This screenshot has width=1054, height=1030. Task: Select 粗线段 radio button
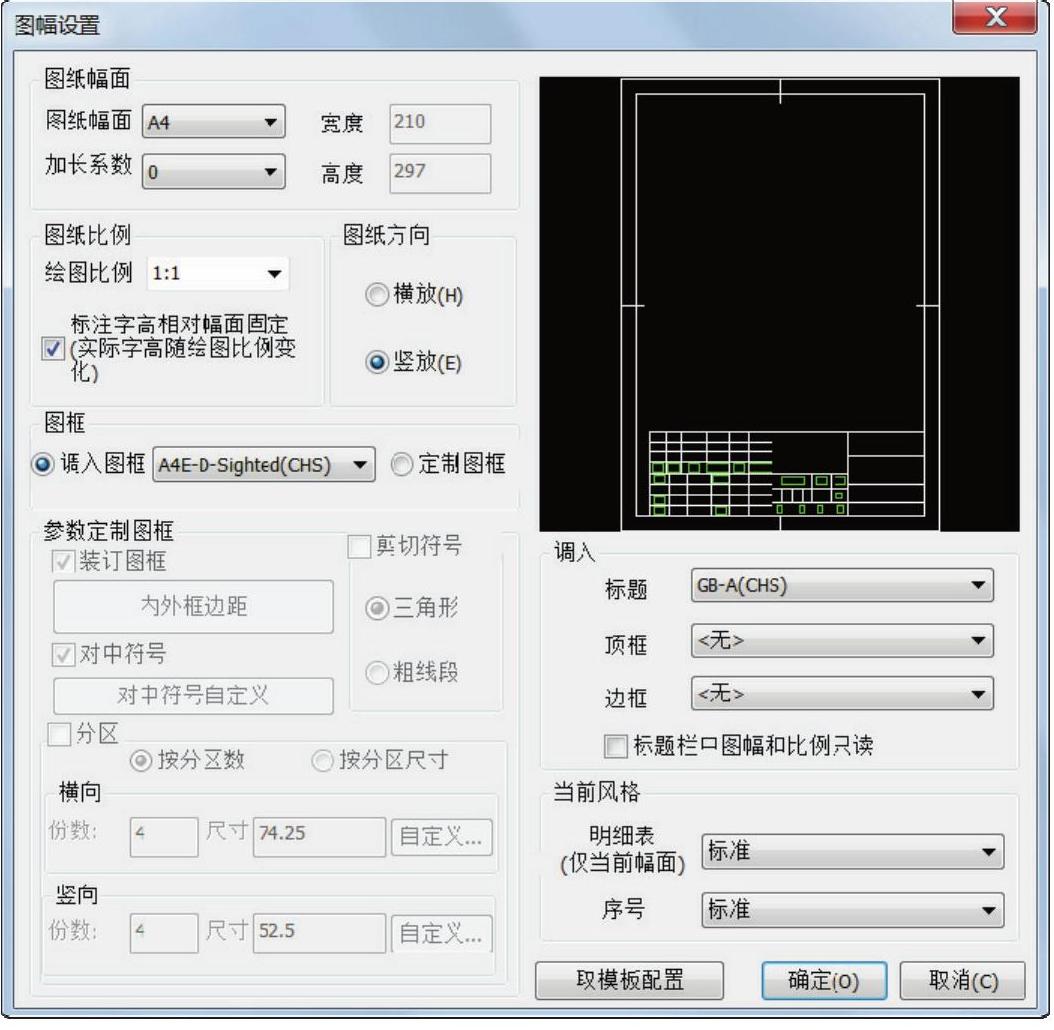pyautogui.click(x=376, y=672)
